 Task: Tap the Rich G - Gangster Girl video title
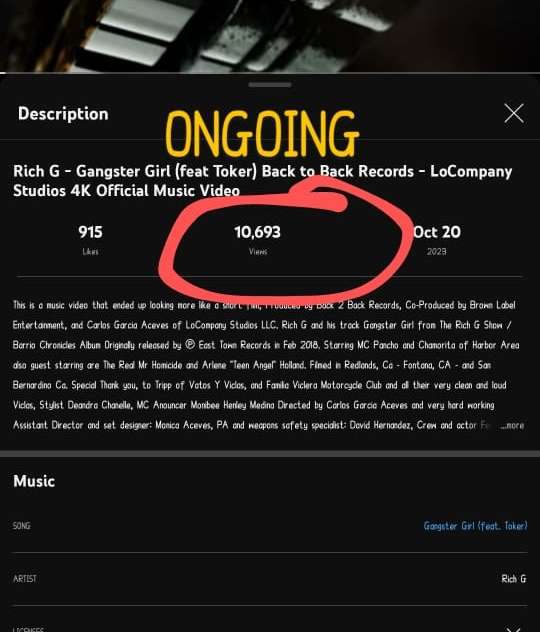coord(262,181)
